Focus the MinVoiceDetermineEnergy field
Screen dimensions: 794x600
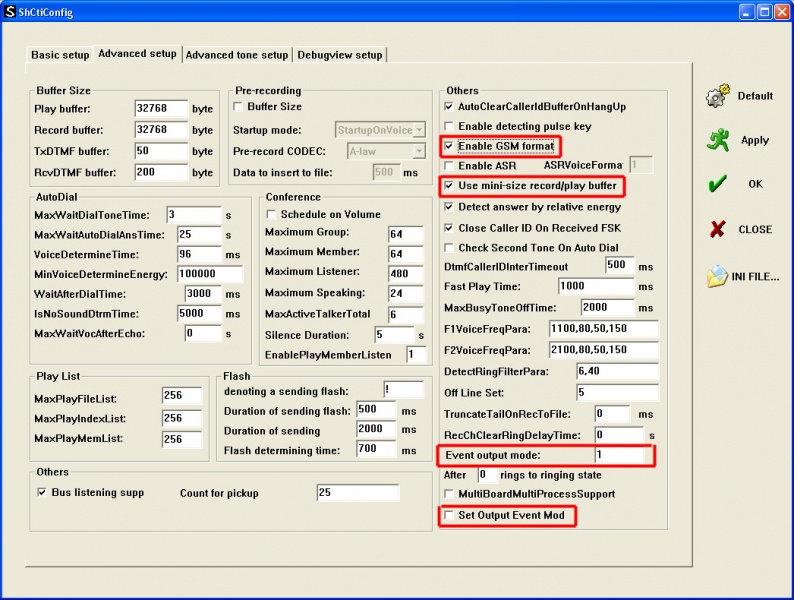pos(210,274)
